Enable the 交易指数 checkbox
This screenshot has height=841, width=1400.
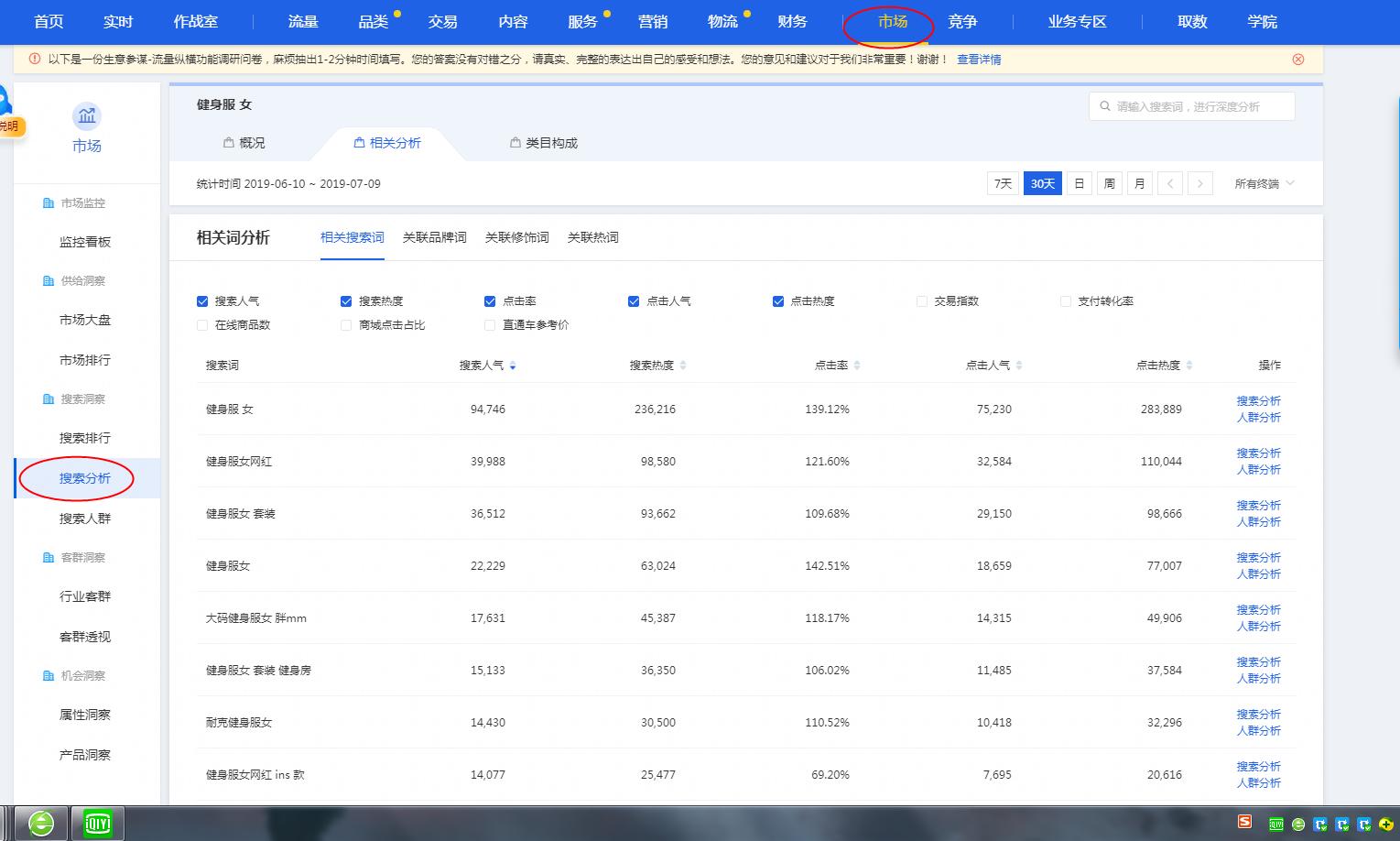(x=921, y=300)
